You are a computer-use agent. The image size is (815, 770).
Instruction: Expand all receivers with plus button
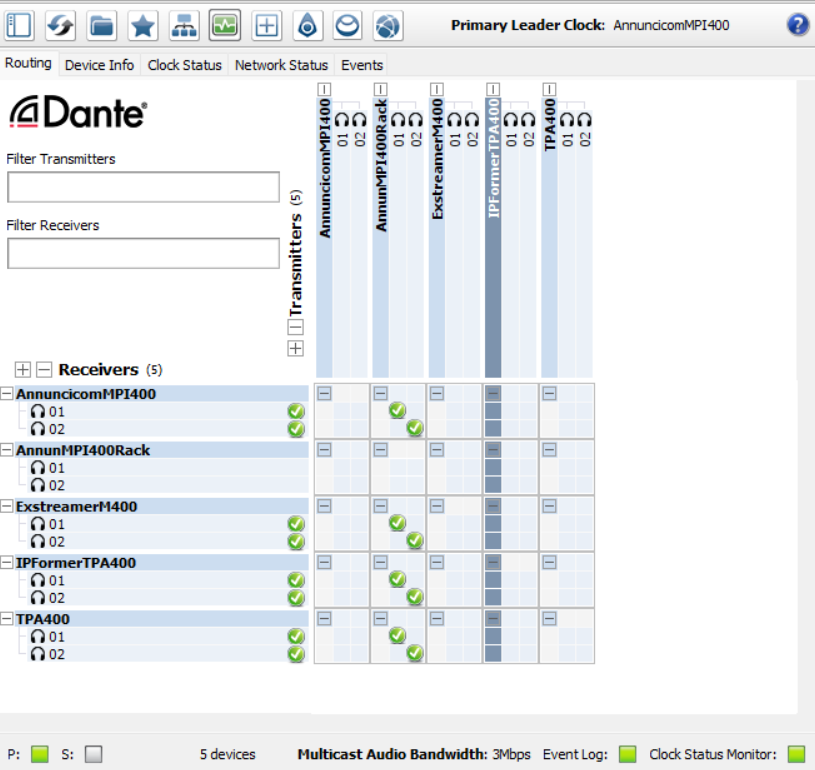[23, 370]
